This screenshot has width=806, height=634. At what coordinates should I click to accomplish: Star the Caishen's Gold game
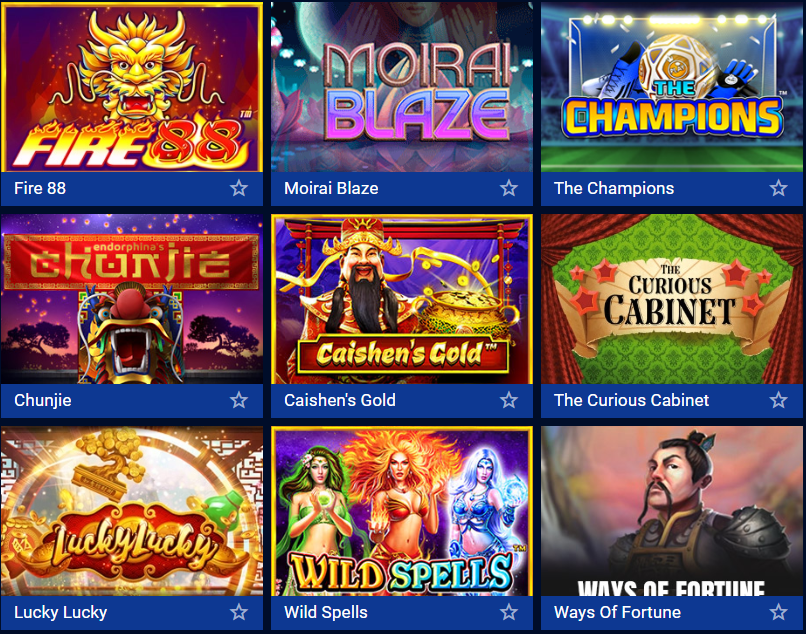509,400
